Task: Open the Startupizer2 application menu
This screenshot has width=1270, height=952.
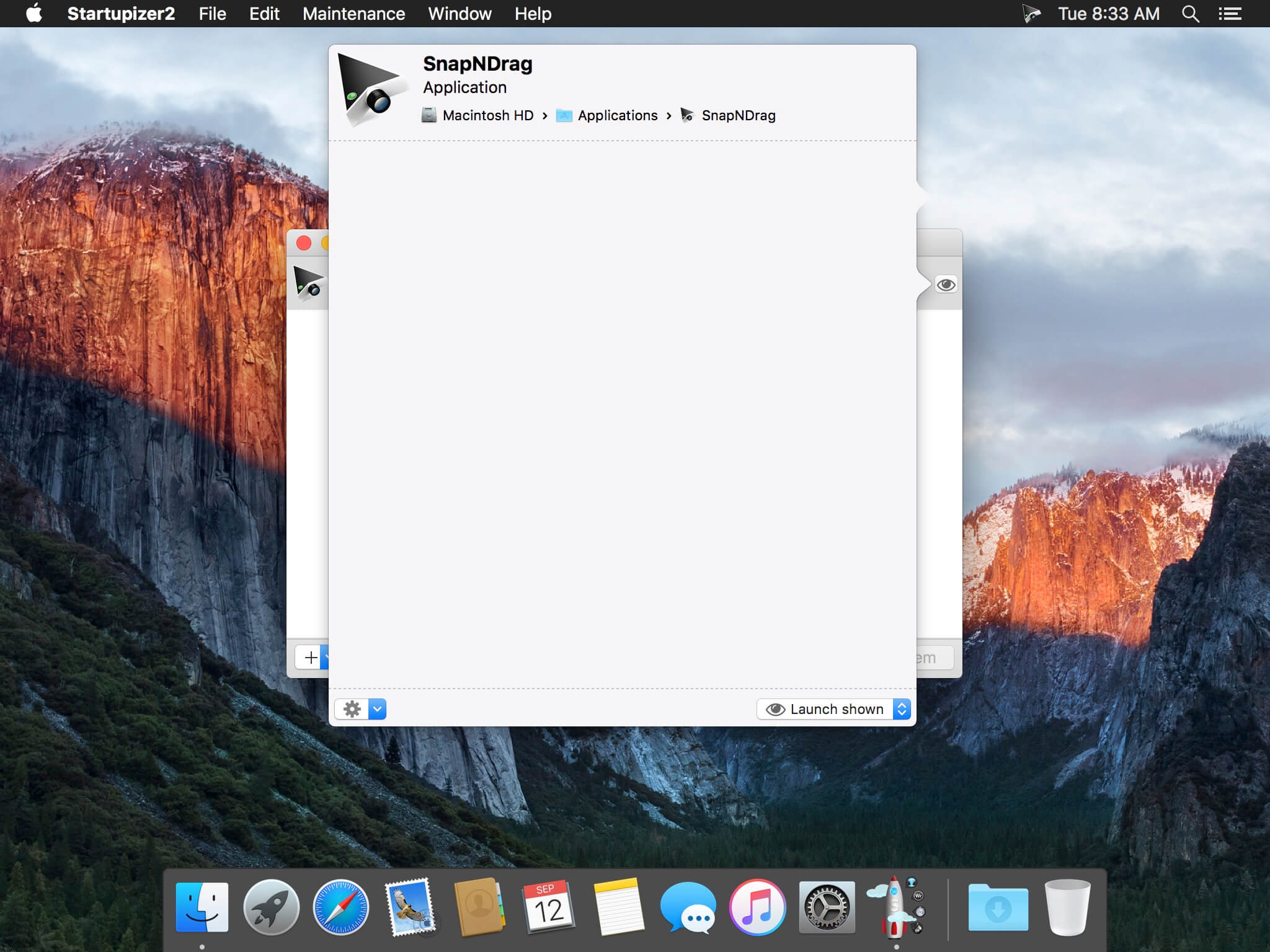Action: (x=121, y=14)
